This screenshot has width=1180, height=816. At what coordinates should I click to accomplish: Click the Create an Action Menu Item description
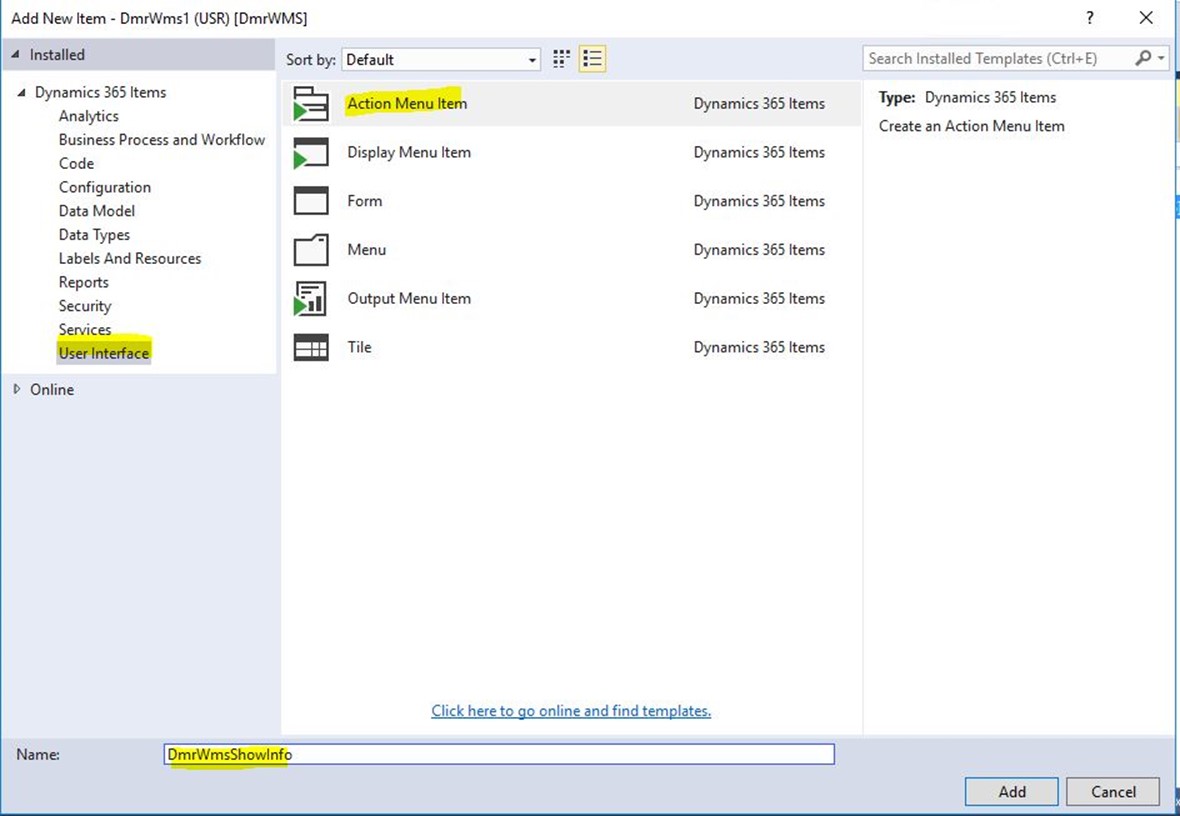(972, 126)
